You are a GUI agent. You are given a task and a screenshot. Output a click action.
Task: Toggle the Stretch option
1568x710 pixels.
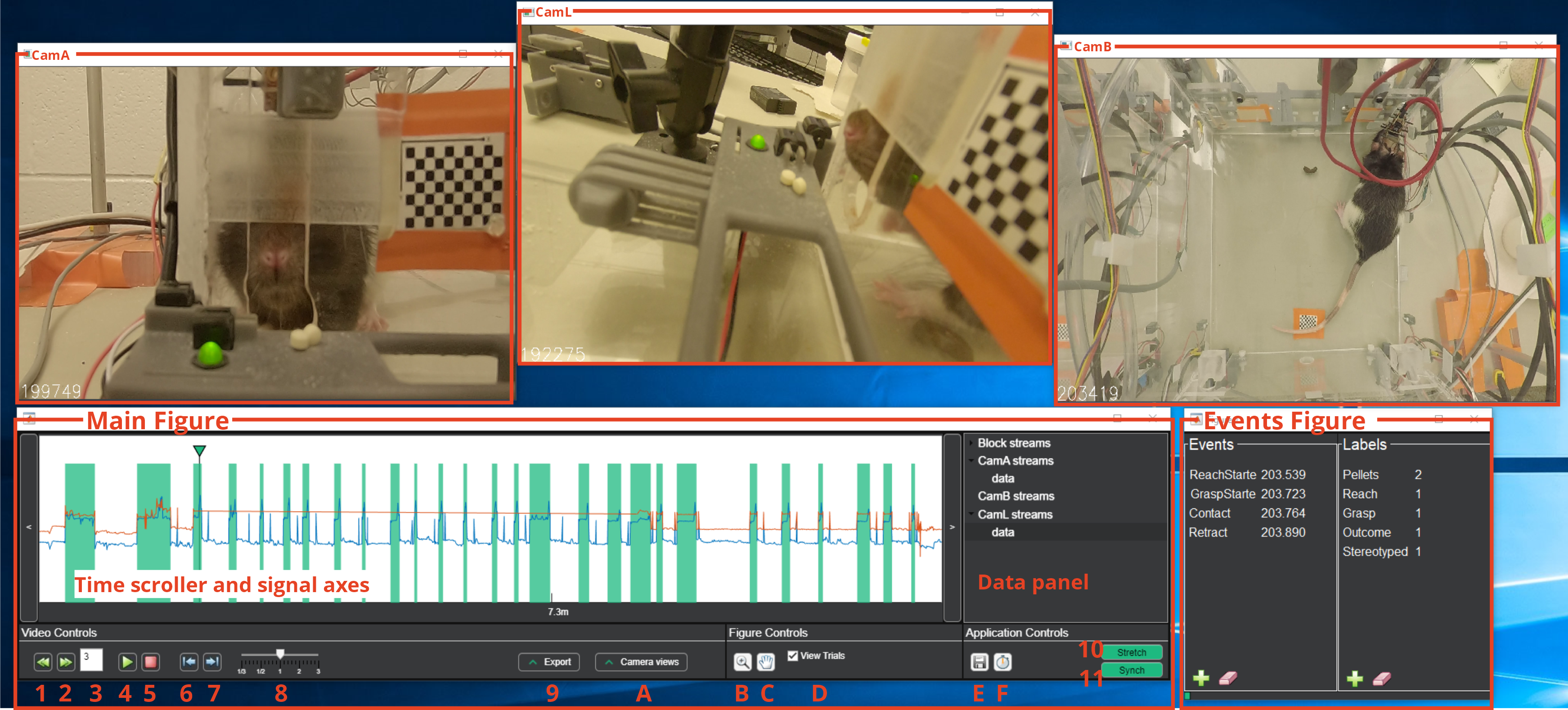coord(1131,652)
